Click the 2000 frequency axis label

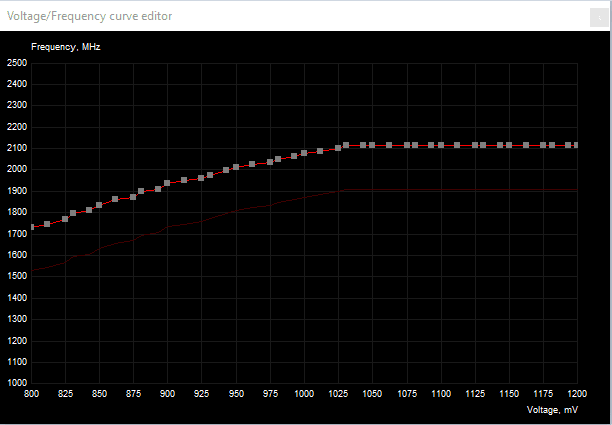(17, 169)
